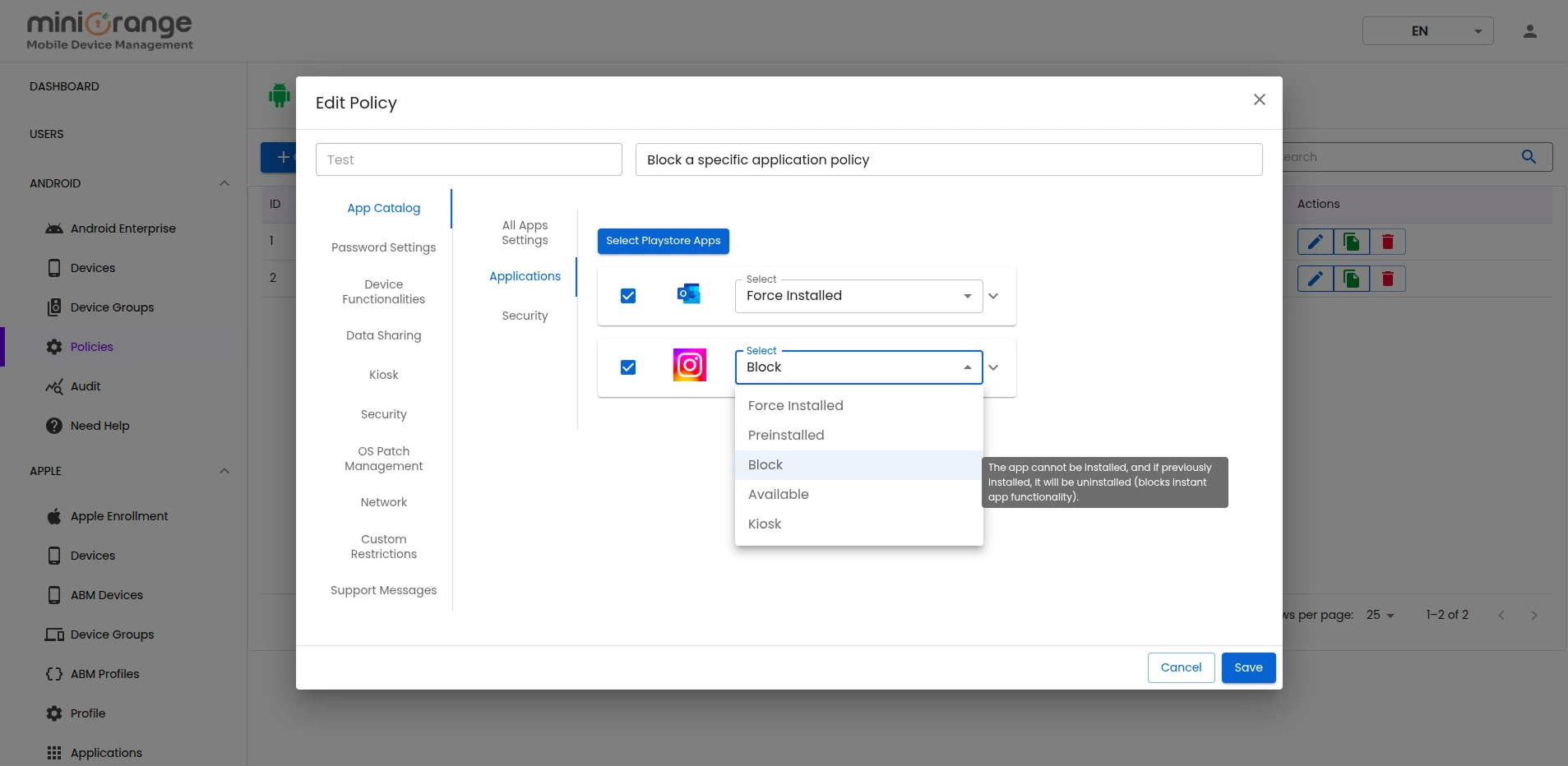Toggle the Device Groups item under Android
The height and width of the screenshot is (766, 1568).
click(111, 307)
